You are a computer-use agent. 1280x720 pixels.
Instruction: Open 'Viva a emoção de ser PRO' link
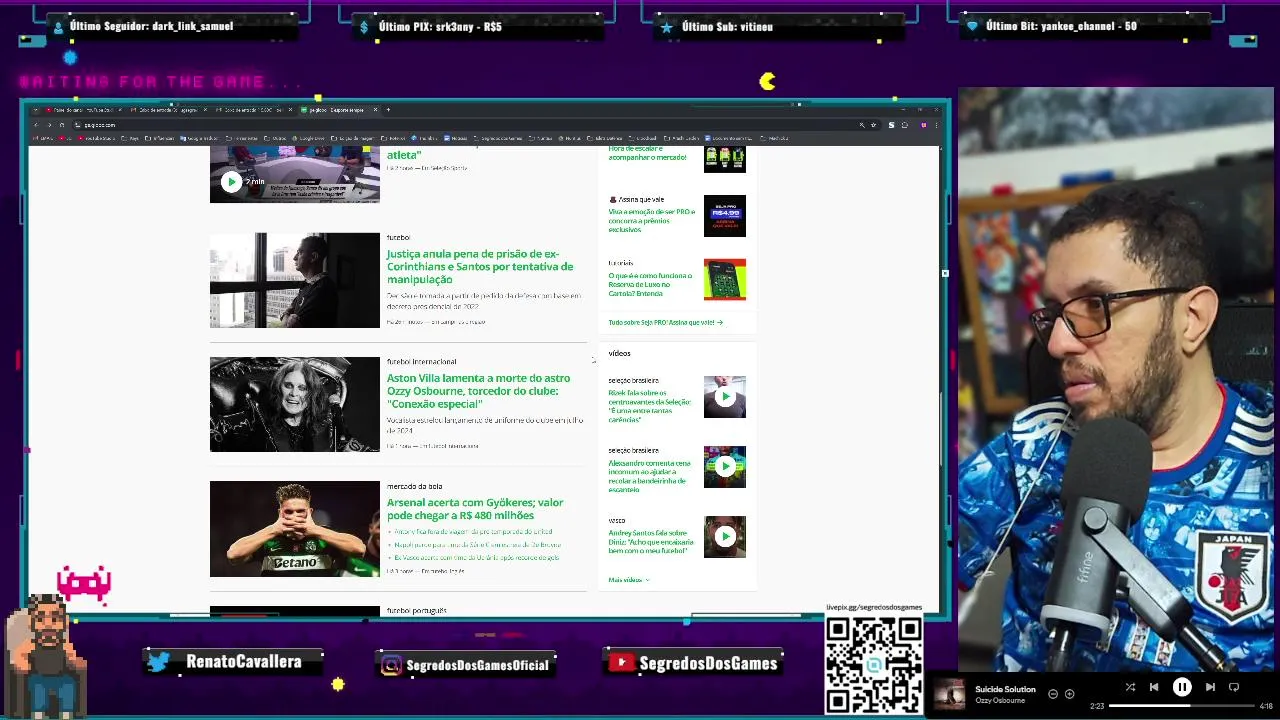(651, 220)
